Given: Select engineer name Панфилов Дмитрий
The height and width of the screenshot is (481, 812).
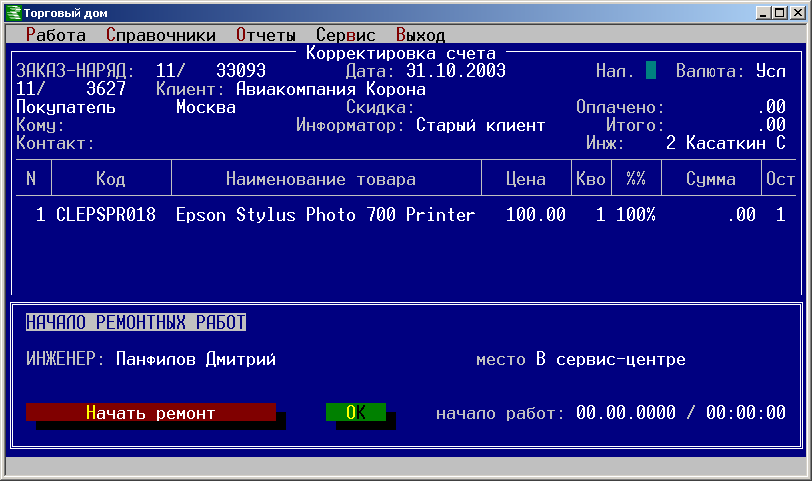Looking at the screenshot, I should (x=196, y=358).
